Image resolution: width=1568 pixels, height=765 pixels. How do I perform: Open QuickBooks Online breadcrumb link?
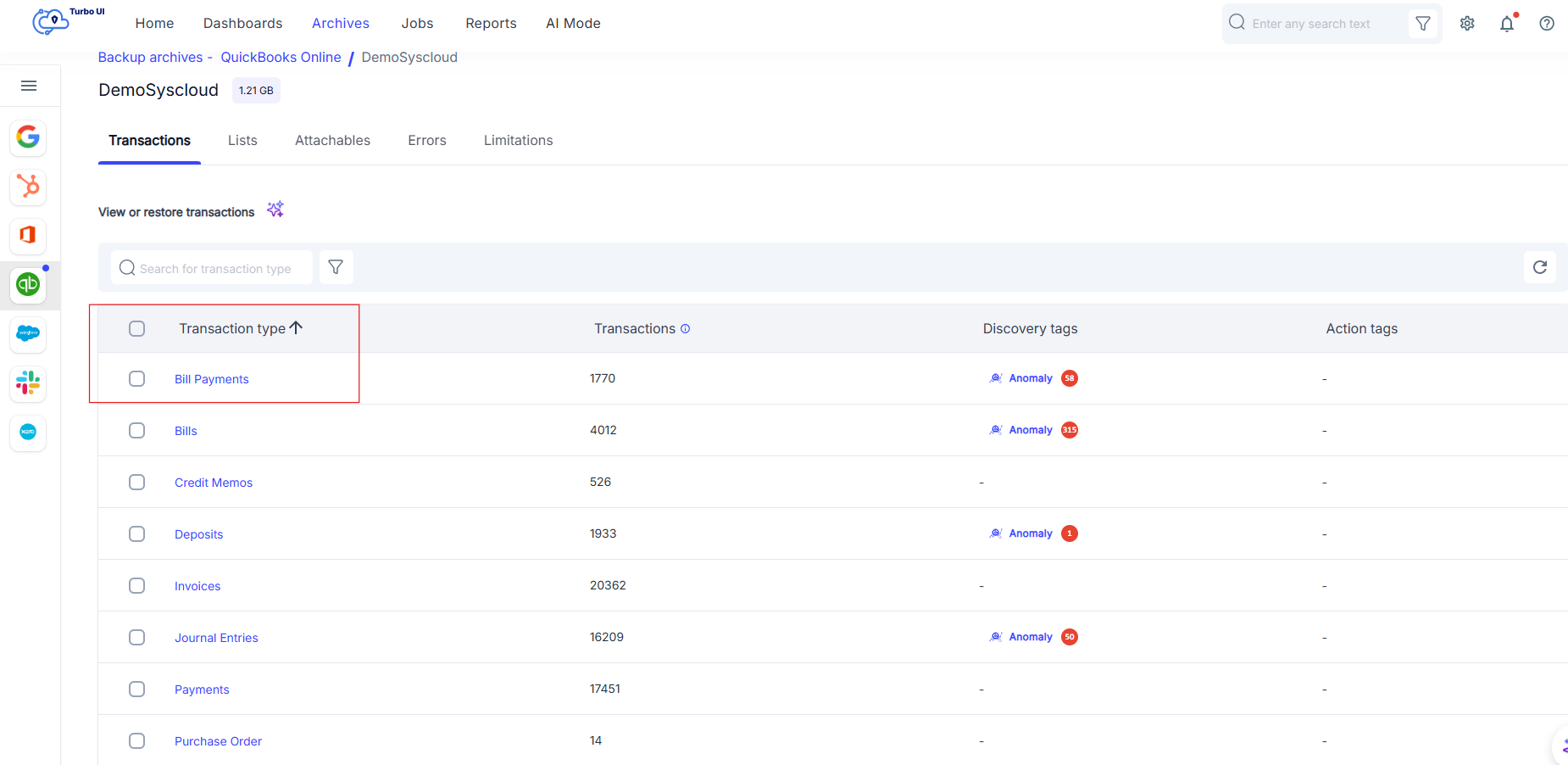281,57
